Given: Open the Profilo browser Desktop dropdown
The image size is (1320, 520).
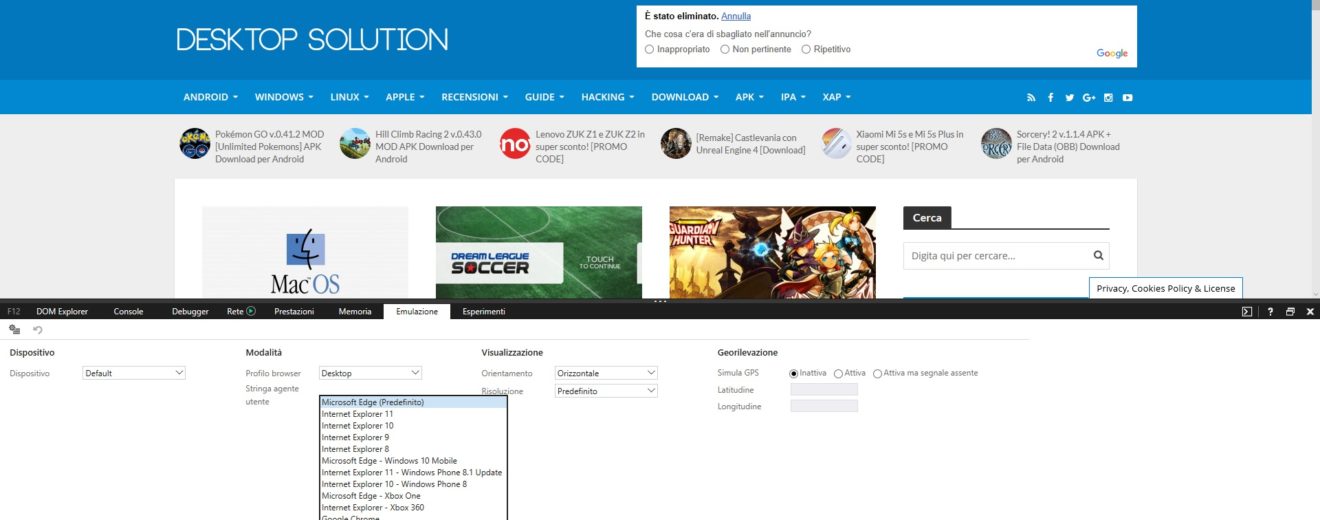Looking at the screenshot, I should click(370, 373).
